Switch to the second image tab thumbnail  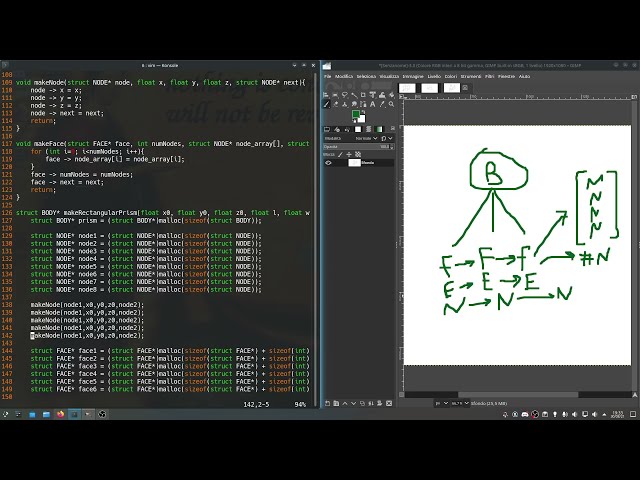pyautogui.click(x=429, y=88)
